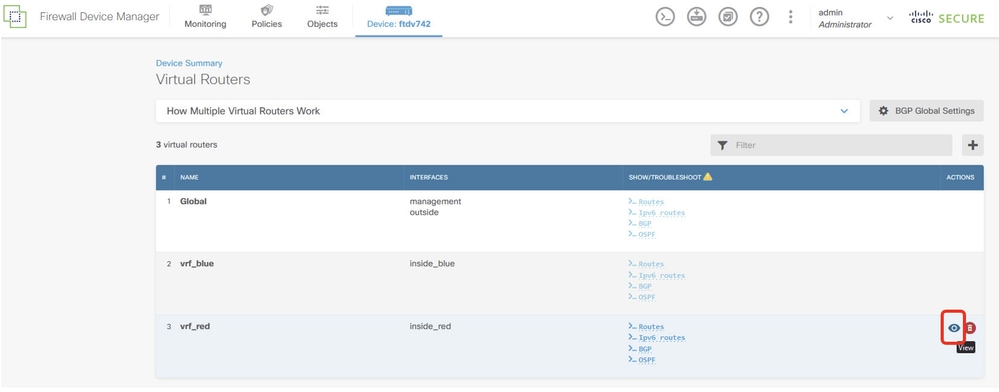Image resolution: width=999 pixels, height=392 pixels.
Task: Expand How Multiple Virtual Routers Work panel
Action: coord(508,111)
